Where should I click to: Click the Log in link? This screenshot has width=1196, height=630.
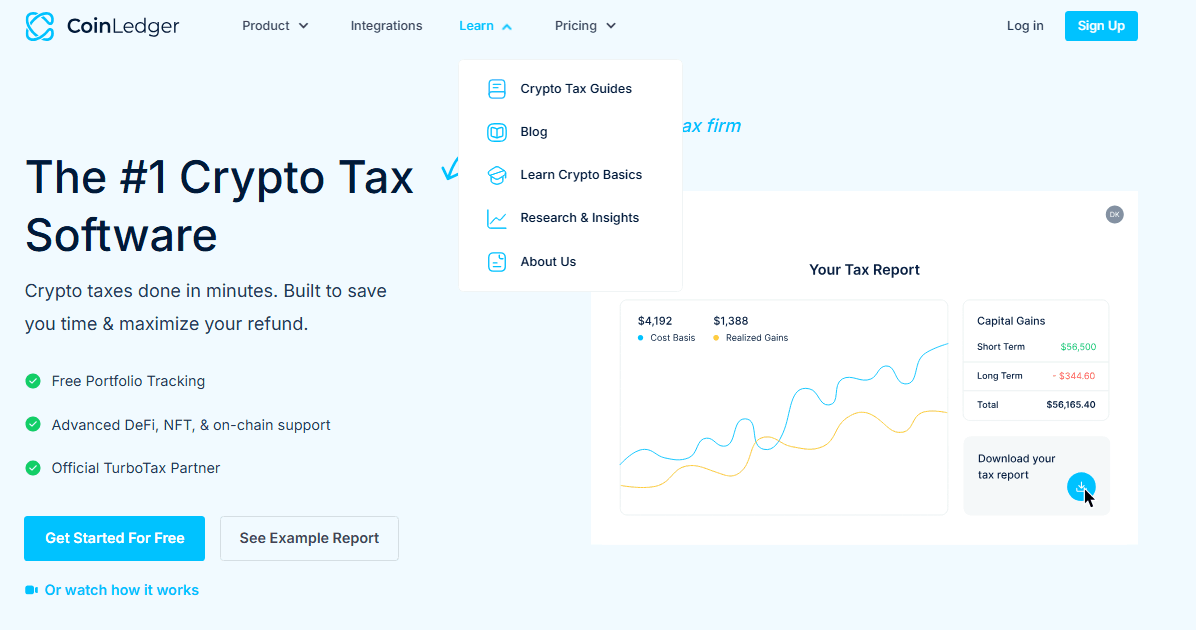[x=1024, y=26]
